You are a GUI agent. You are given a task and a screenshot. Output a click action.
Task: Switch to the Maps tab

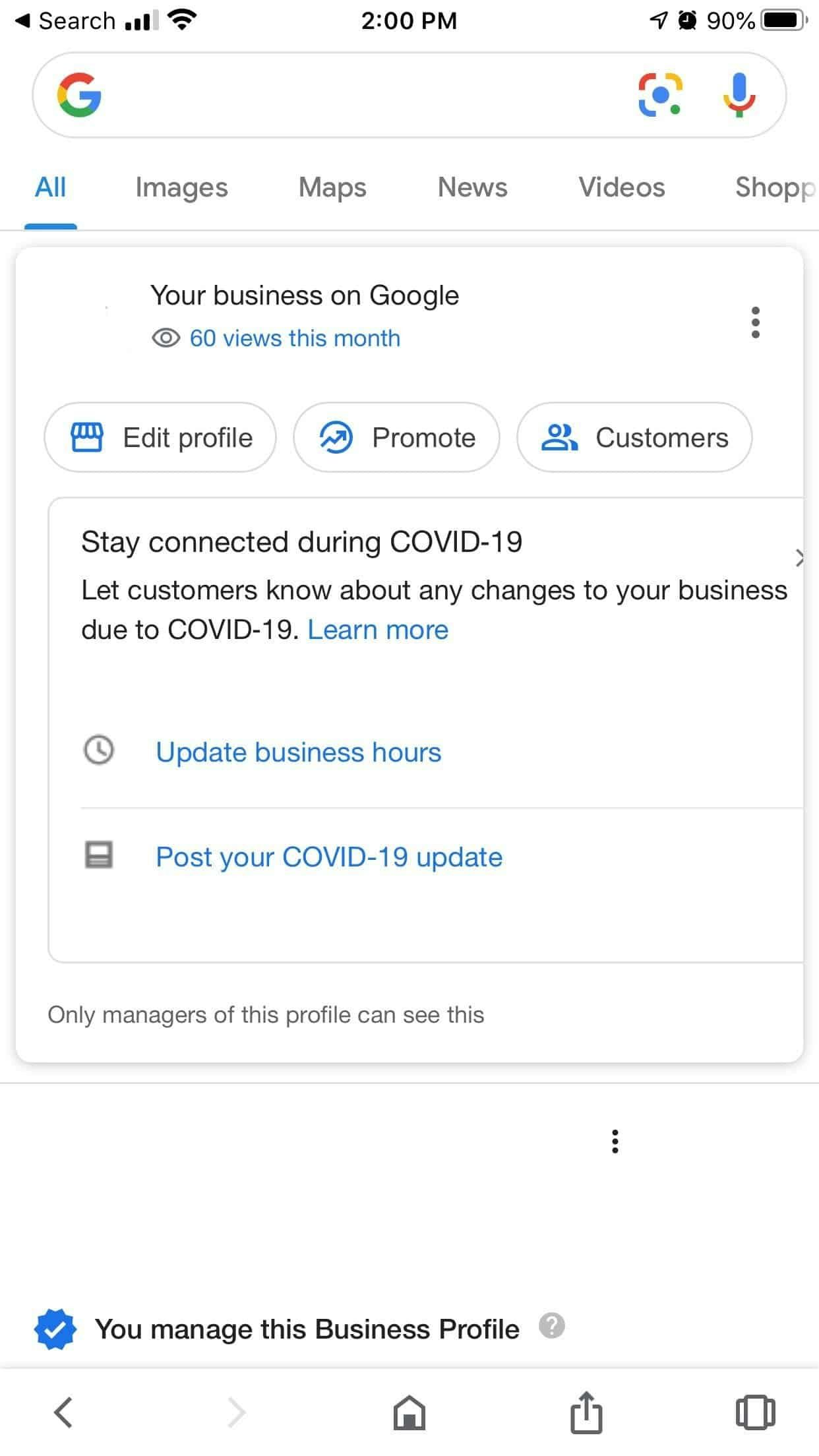click(x=332, y=188)
